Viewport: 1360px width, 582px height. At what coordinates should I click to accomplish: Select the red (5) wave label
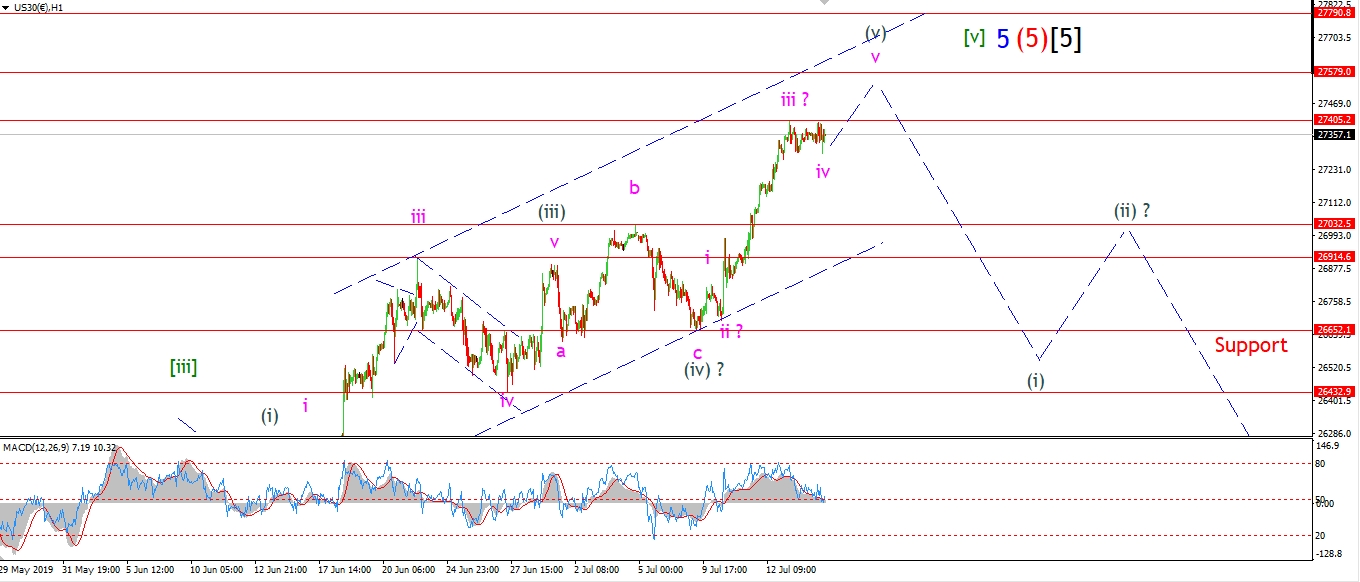[x=1033, y=39]
